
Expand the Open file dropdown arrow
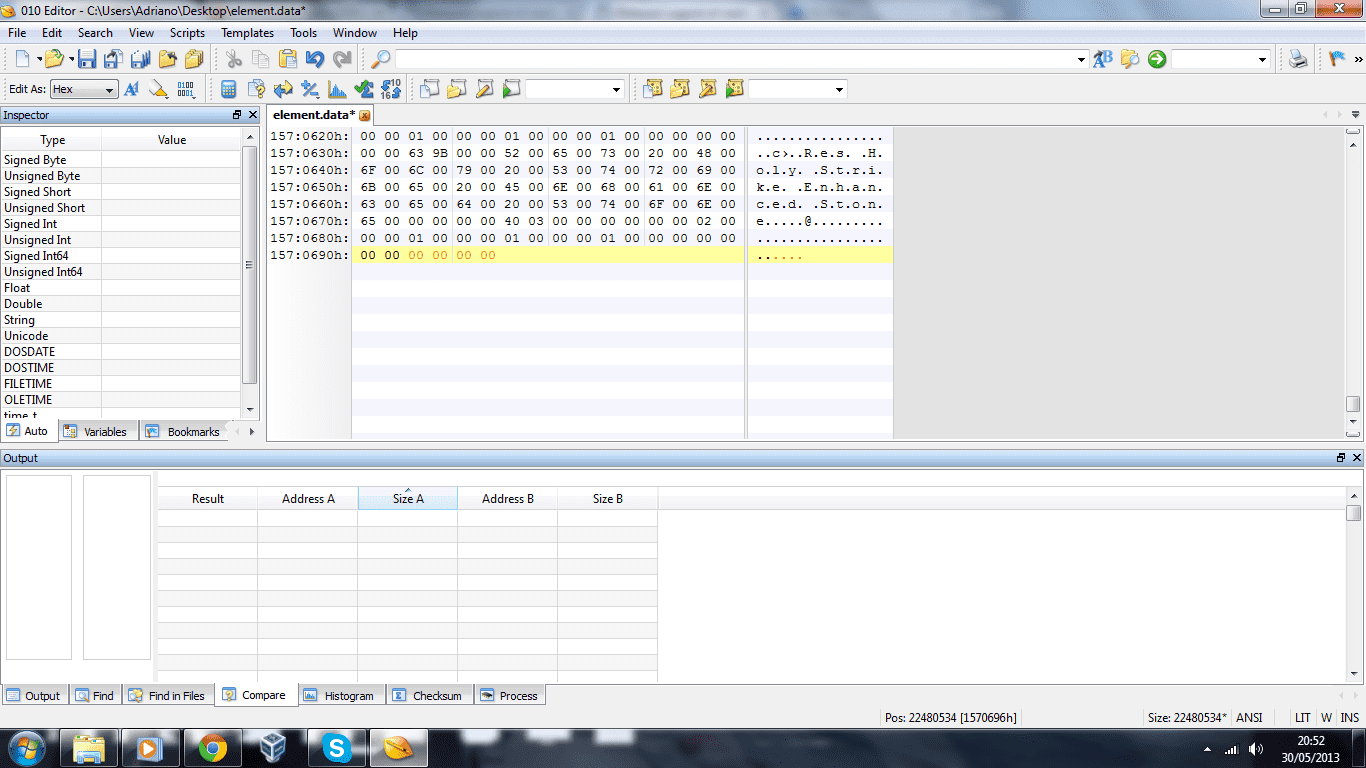(x=71, y=60)
